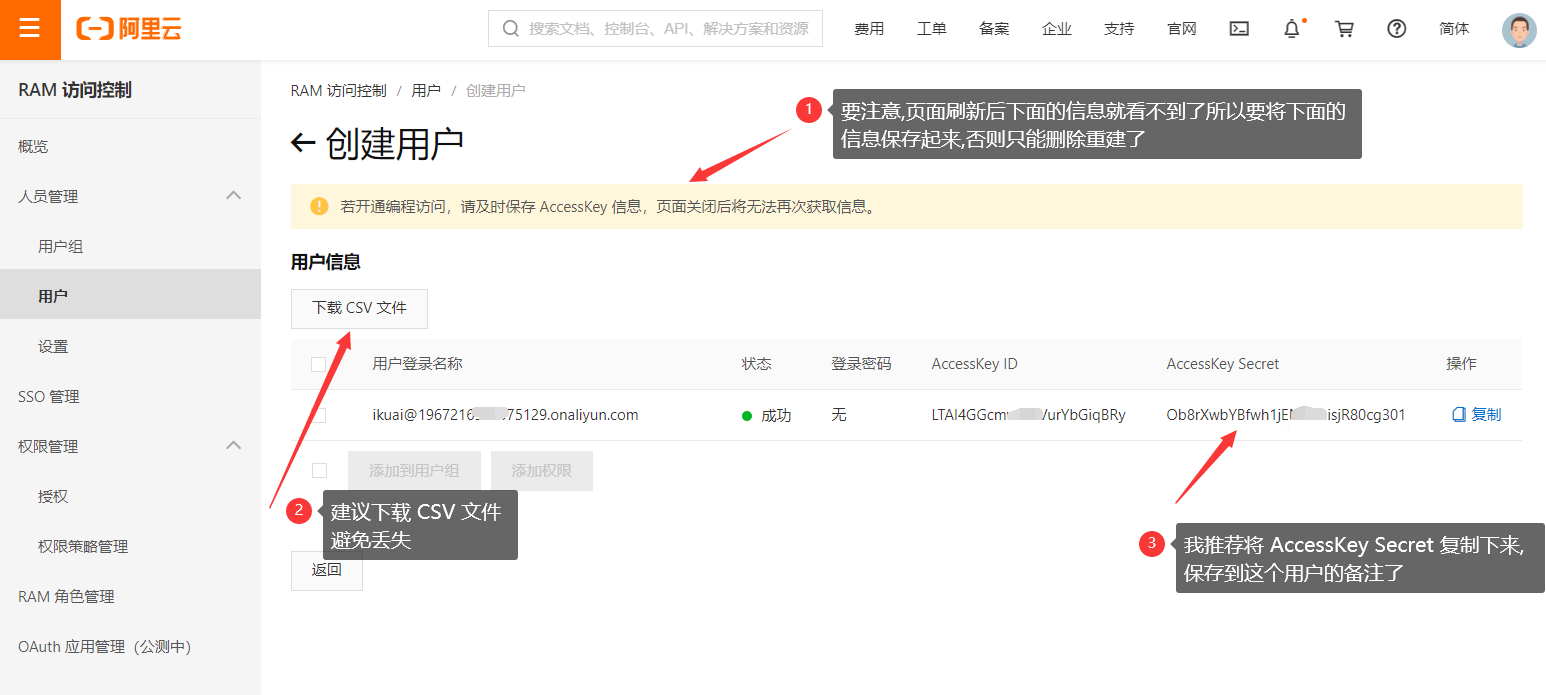Collapse the 权限管理 section chevron
This screenshot has width=1546, height=695.
click(x=234, y=446)
